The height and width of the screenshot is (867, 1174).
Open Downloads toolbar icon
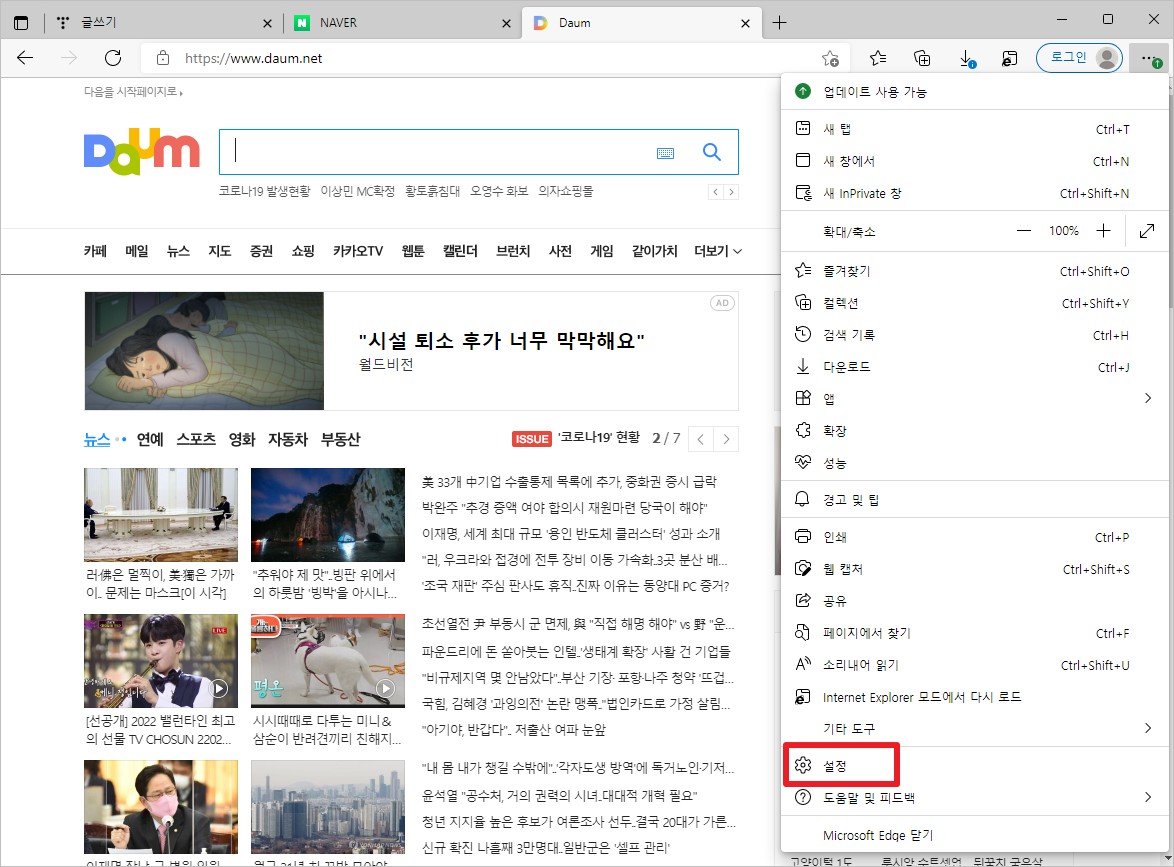967,58
